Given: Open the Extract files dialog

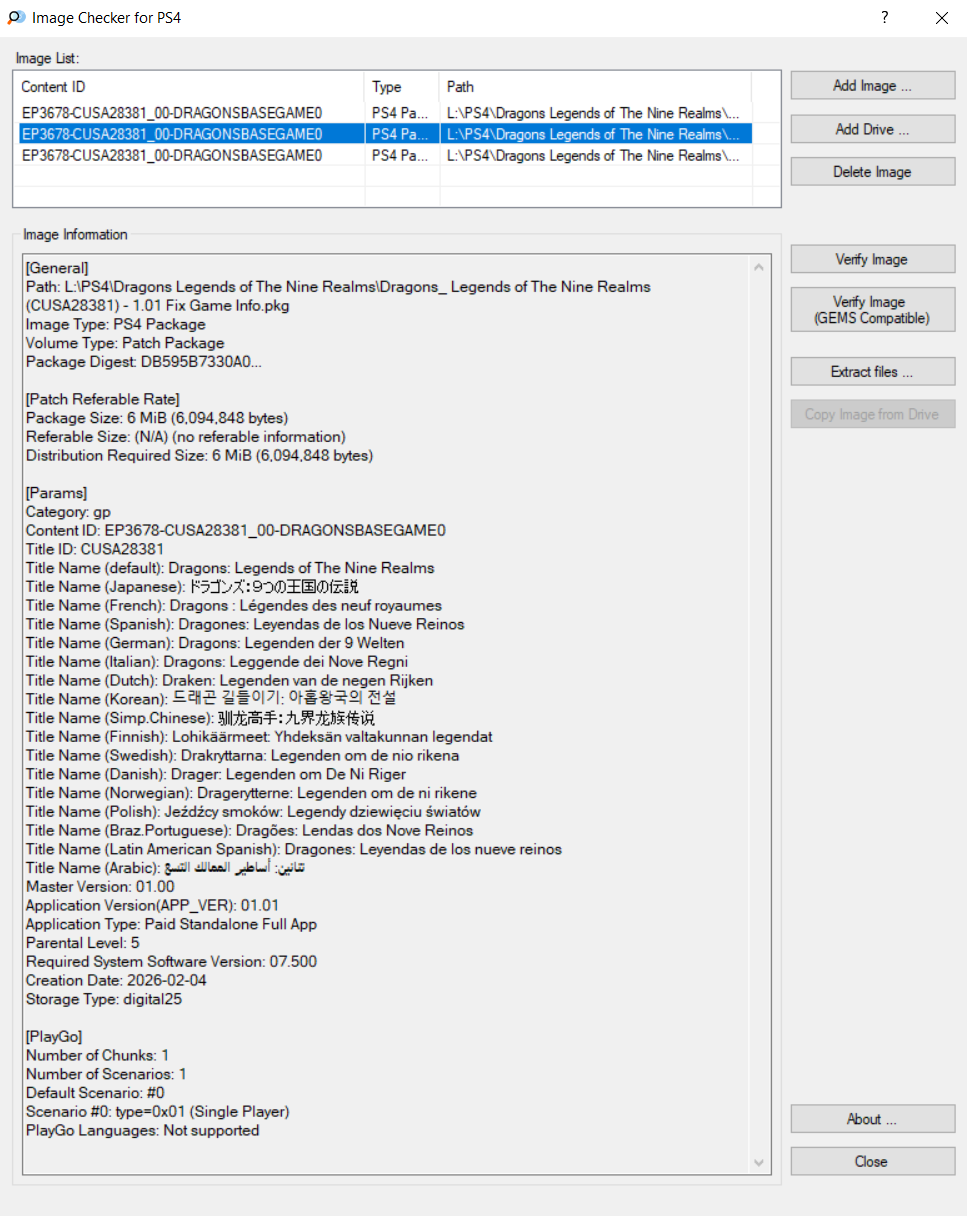Looking at the screenshot, I should coord(872,372).
